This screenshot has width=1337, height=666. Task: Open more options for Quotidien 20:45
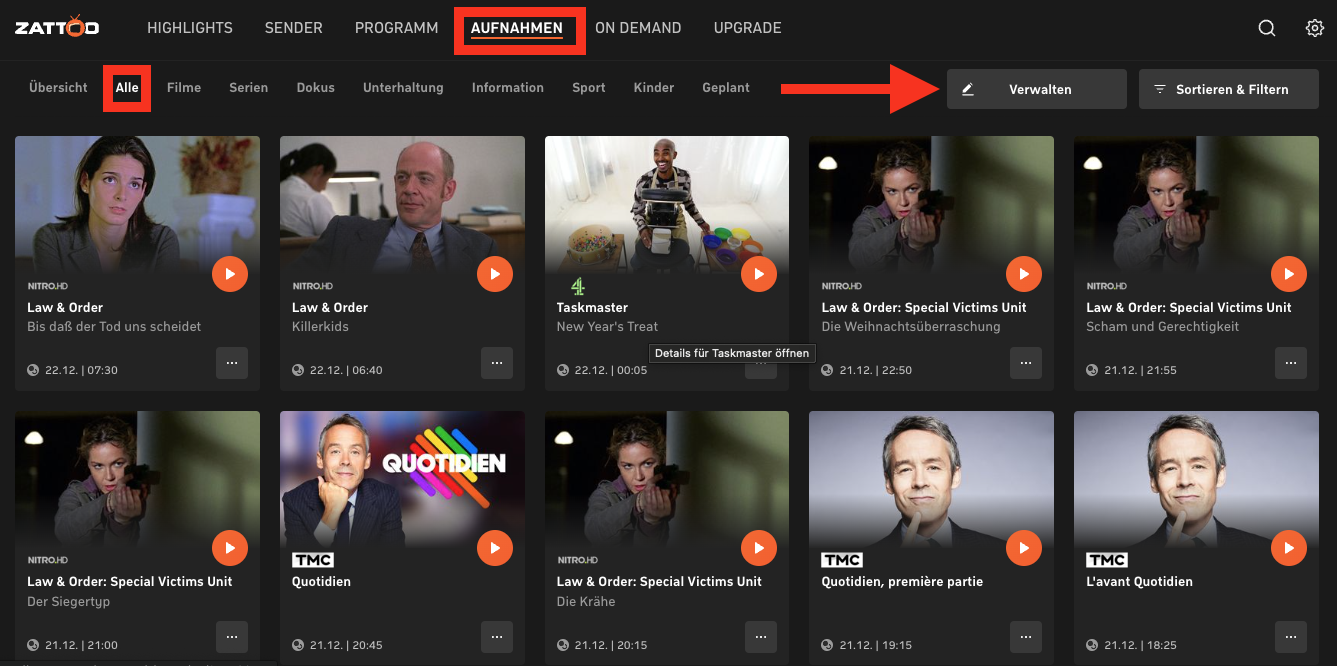(497, 637)
